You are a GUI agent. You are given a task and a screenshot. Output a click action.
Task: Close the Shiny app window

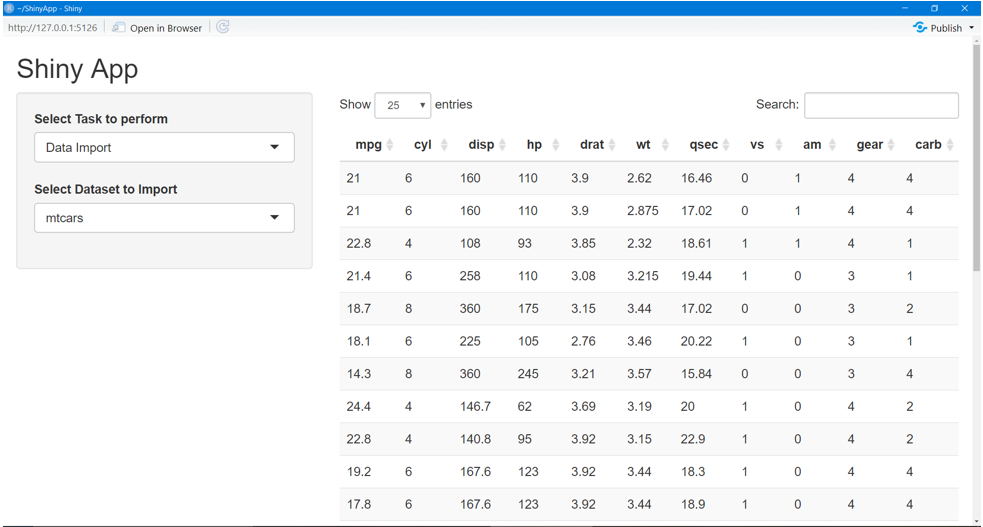(x=964, y=8)
